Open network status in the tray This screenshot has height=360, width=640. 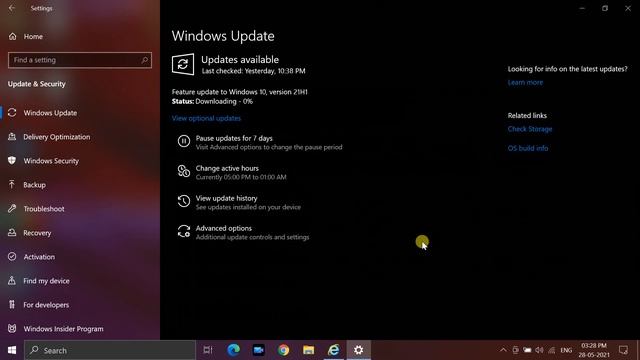point(551,350)
